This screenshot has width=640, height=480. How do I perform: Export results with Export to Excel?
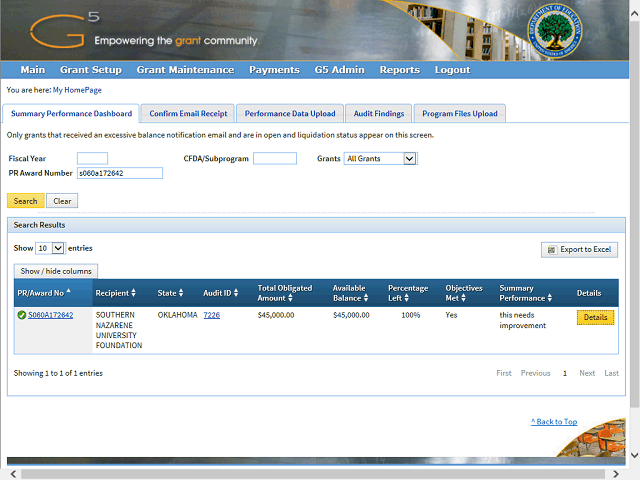pos(579,249)
